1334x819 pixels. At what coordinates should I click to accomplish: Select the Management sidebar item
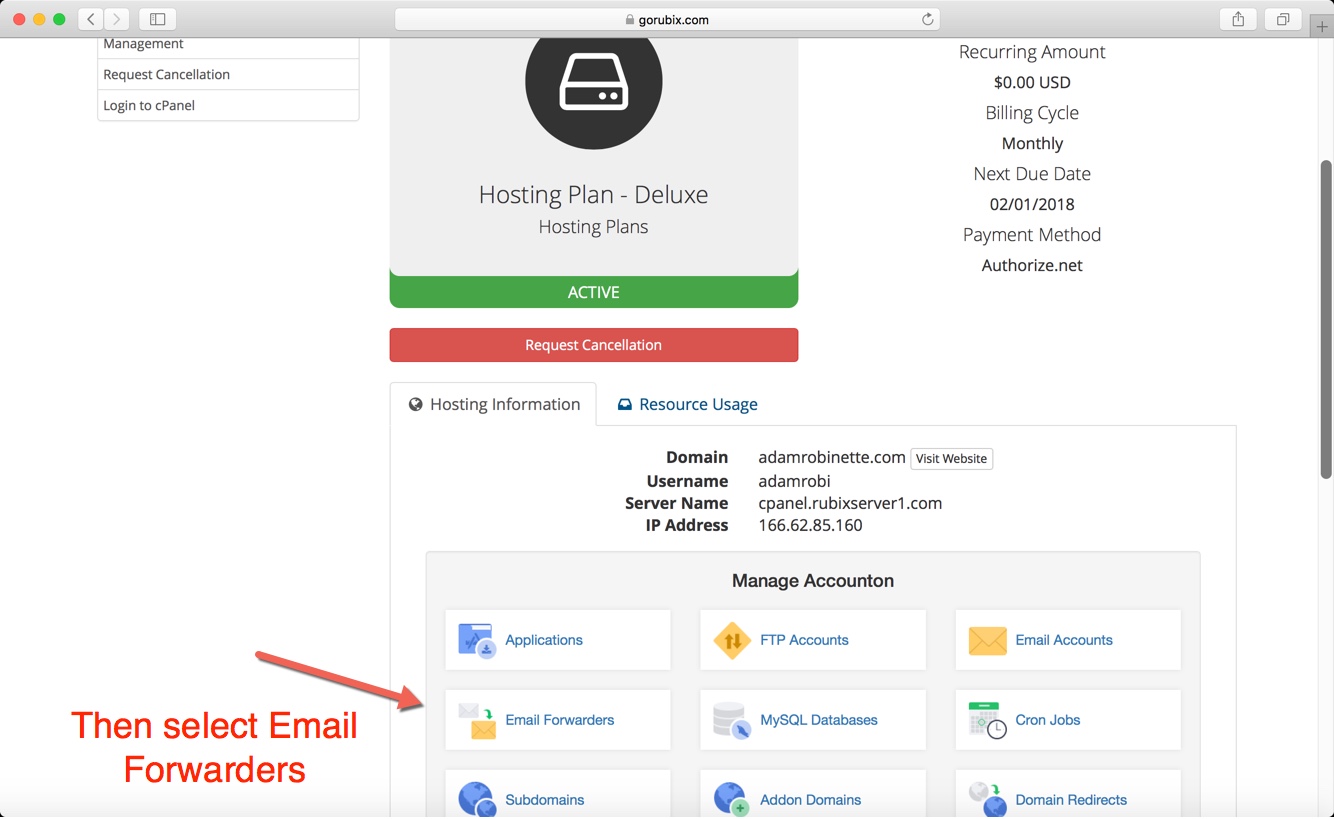pyautogui.click(x=228, y=46)
